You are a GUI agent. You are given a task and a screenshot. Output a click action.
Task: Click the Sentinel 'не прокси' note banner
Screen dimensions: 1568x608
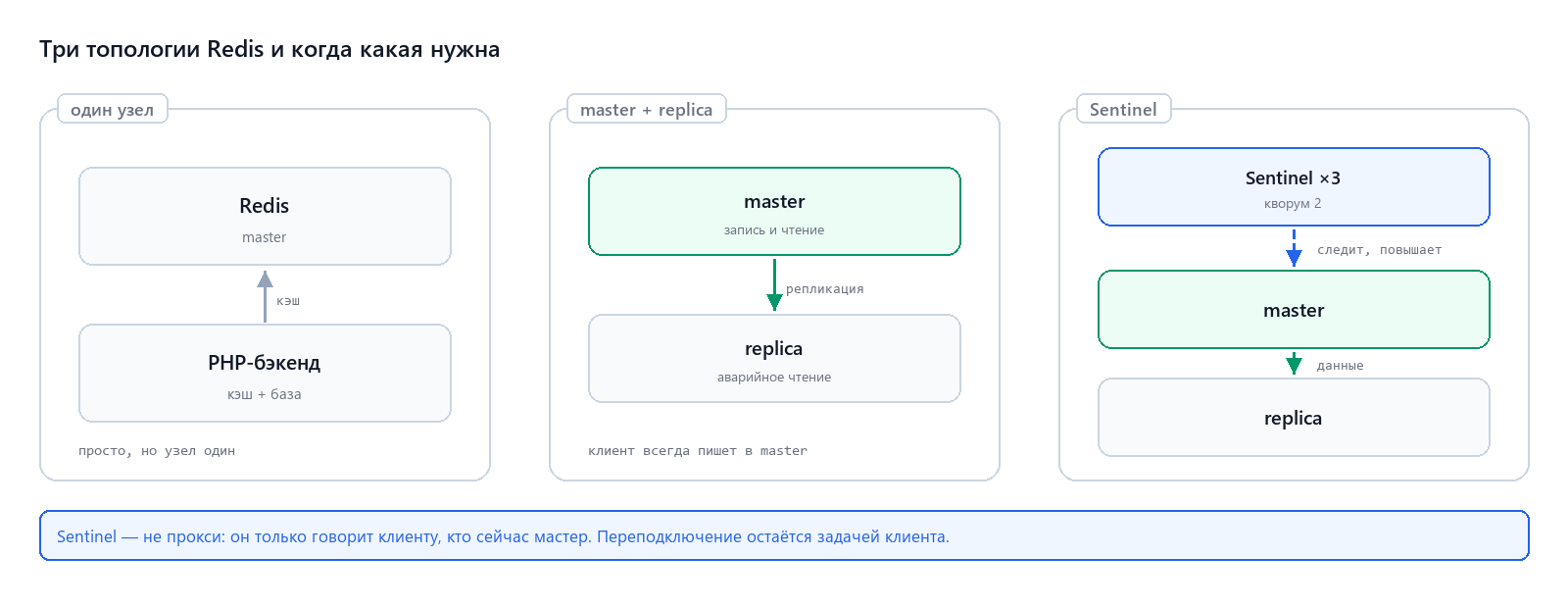(x=784, y=535)
